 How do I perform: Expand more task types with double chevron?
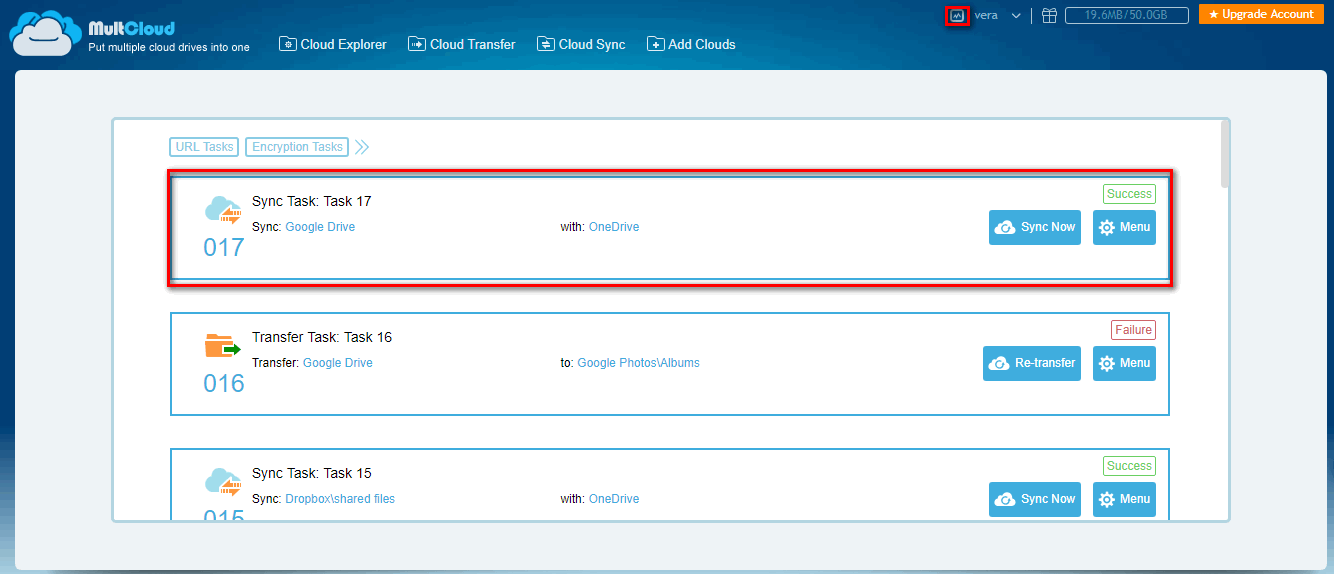point(362,147)
